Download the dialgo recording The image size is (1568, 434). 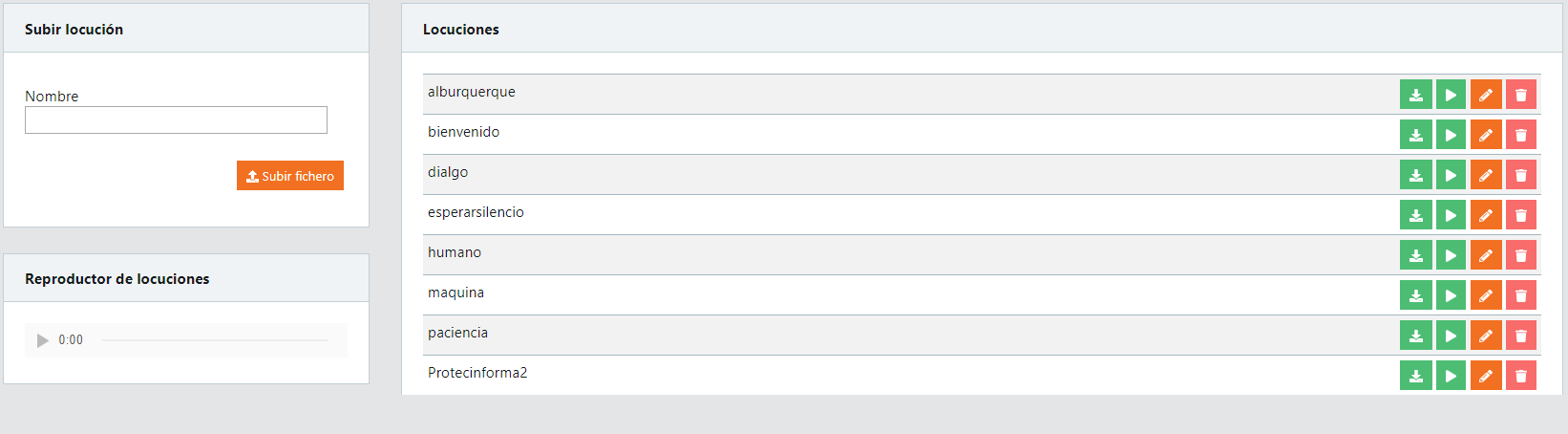click(1415, 175)
